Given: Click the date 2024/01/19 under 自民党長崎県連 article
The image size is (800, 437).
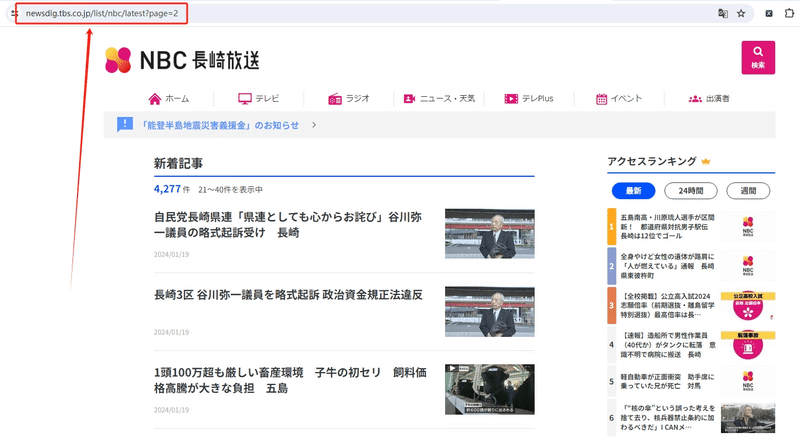Looking at the screenshot, I should pyautogui.click(x=171, y=254).
